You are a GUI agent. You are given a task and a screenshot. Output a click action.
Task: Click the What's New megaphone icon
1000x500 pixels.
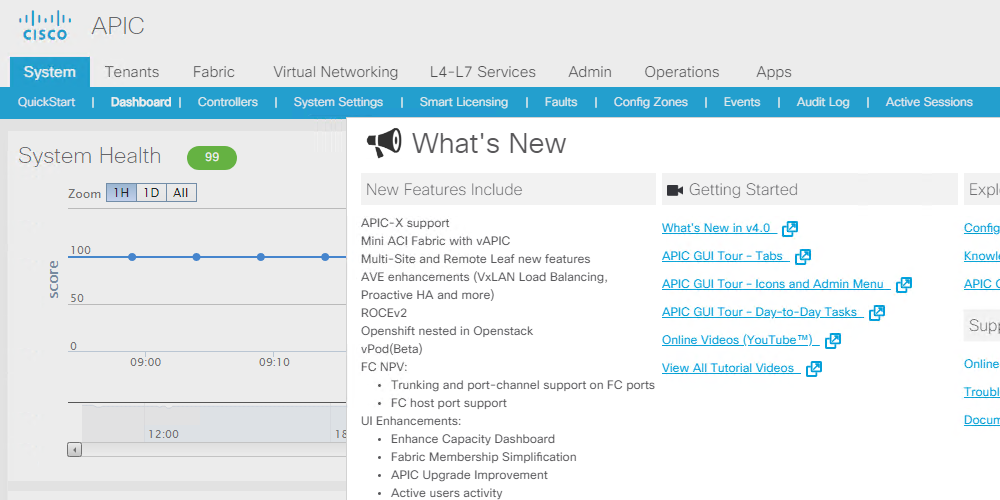coord(384,143)
